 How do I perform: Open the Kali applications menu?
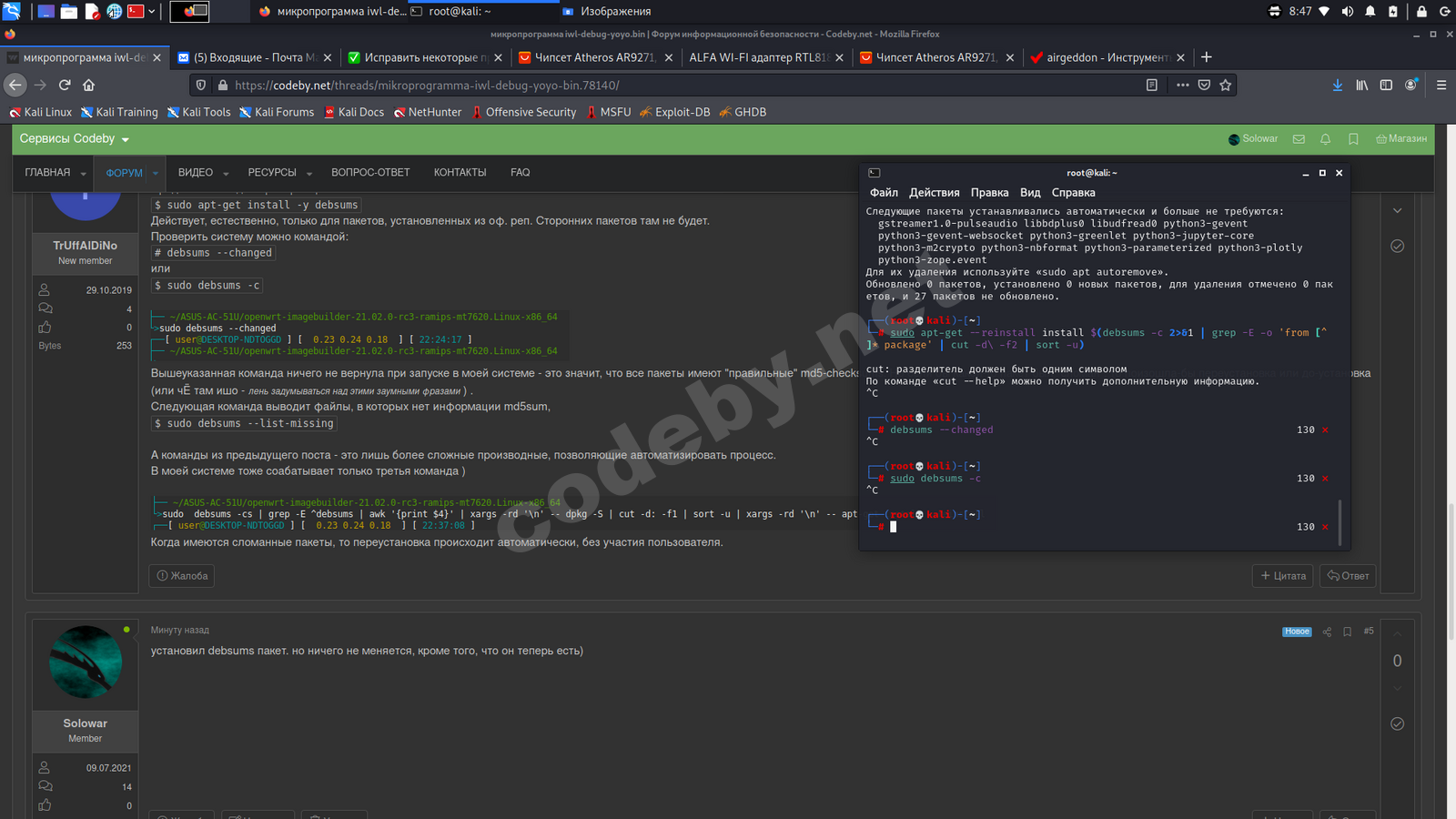(x=11, y=11)
